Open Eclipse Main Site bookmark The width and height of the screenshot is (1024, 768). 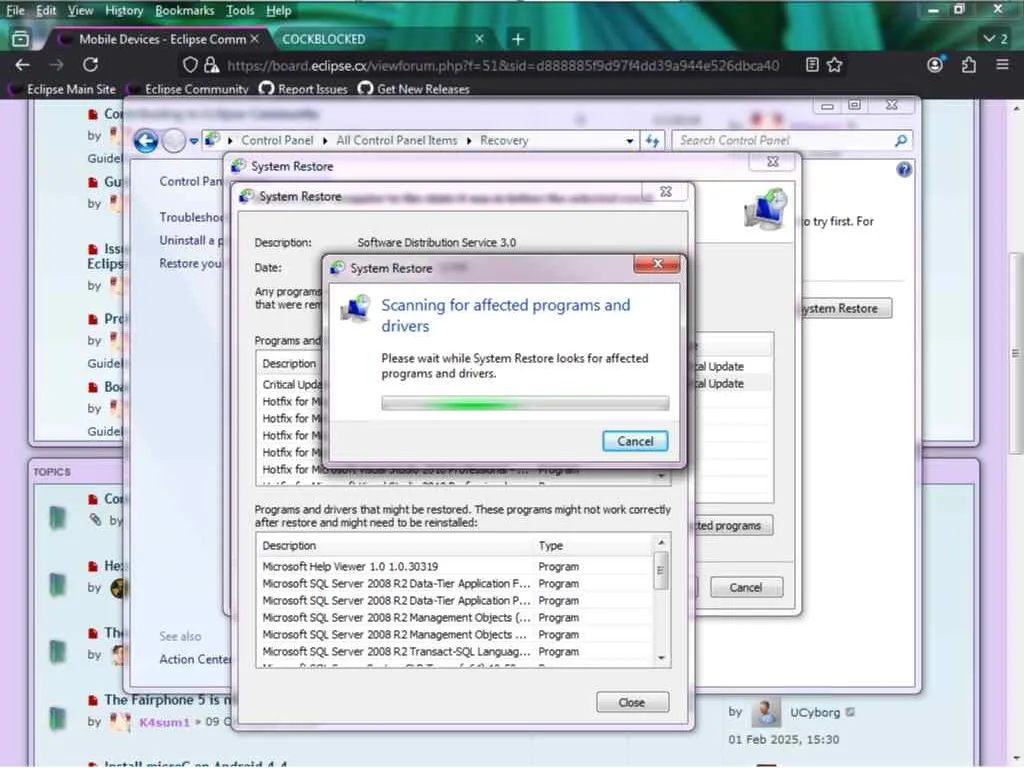click(62, 89)
